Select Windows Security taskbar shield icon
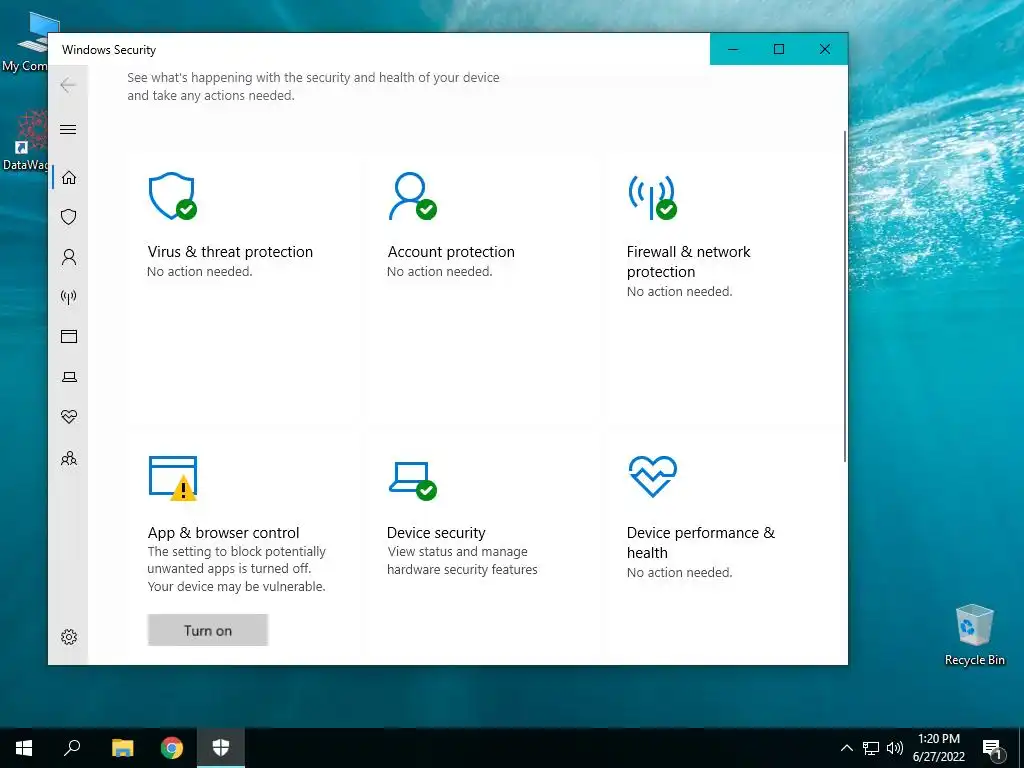The image size is (1024, 768). (x=221, y=748)
